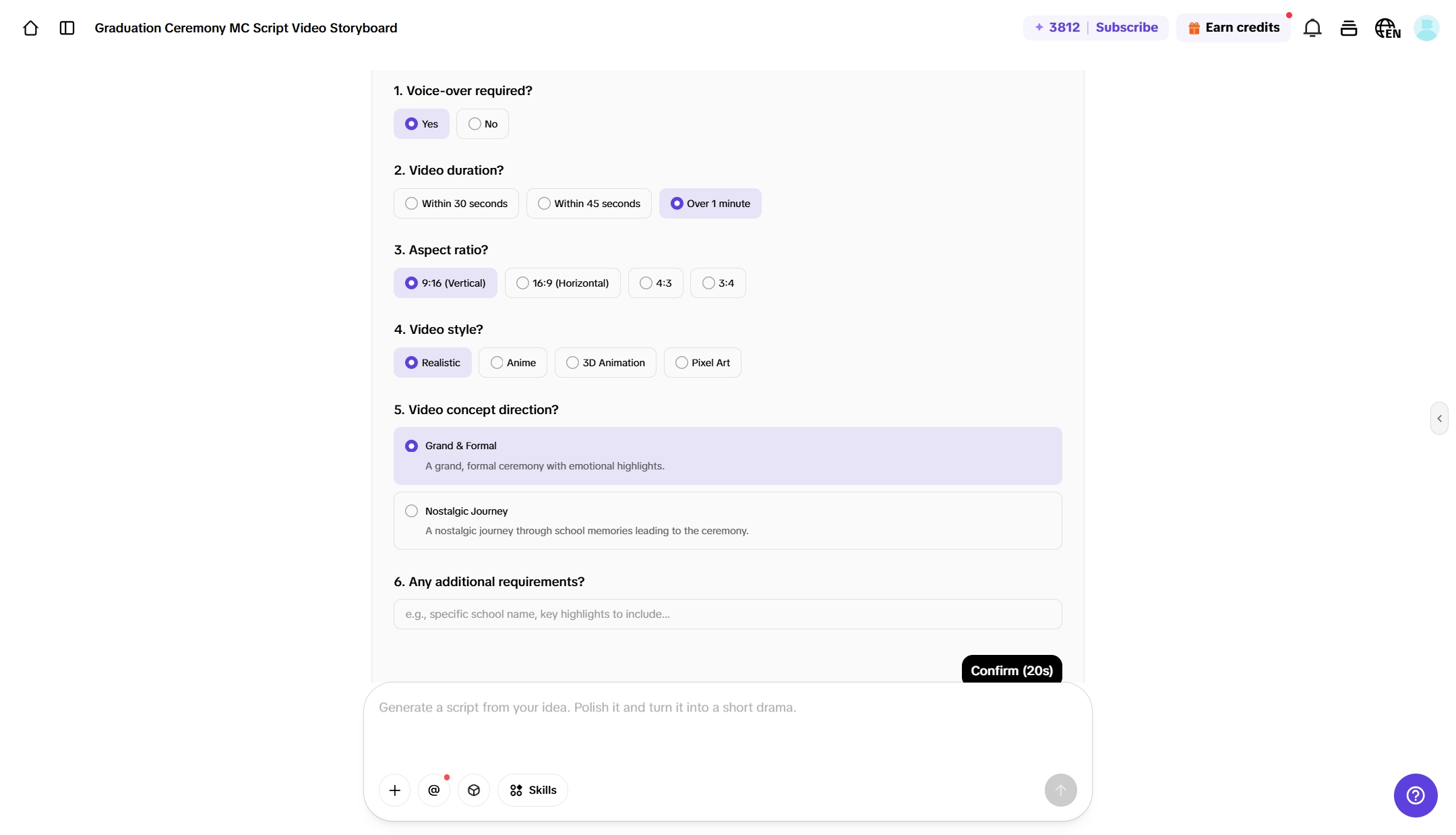The width and height of the screenshot is (1456, 835).
Task: Open the cube asset icon
Action: coord(474,790)
